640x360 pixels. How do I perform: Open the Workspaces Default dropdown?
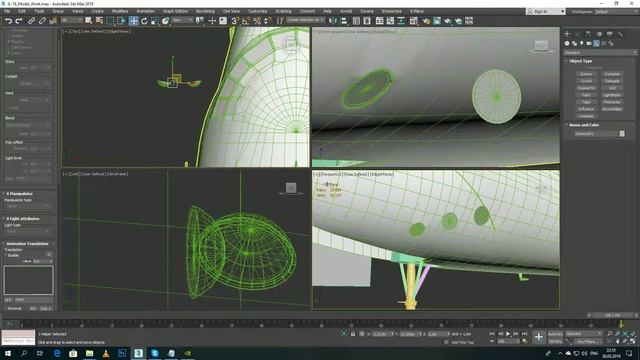(616, 11)
